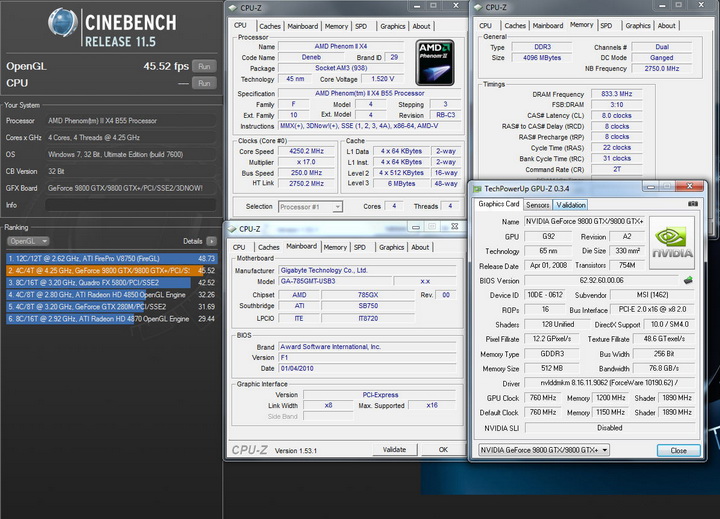Open the Processor #1 selection dropdown

click(x=311, y=206)
